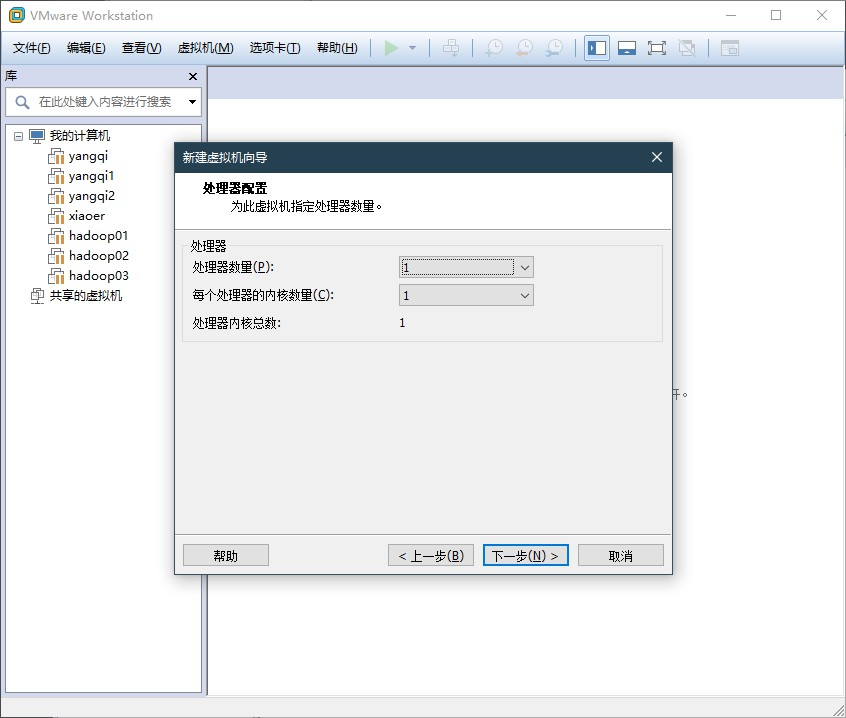Open the 处理器数量 dropdown
The width and height of the screenshot is (846, 718).
[466, 268]
